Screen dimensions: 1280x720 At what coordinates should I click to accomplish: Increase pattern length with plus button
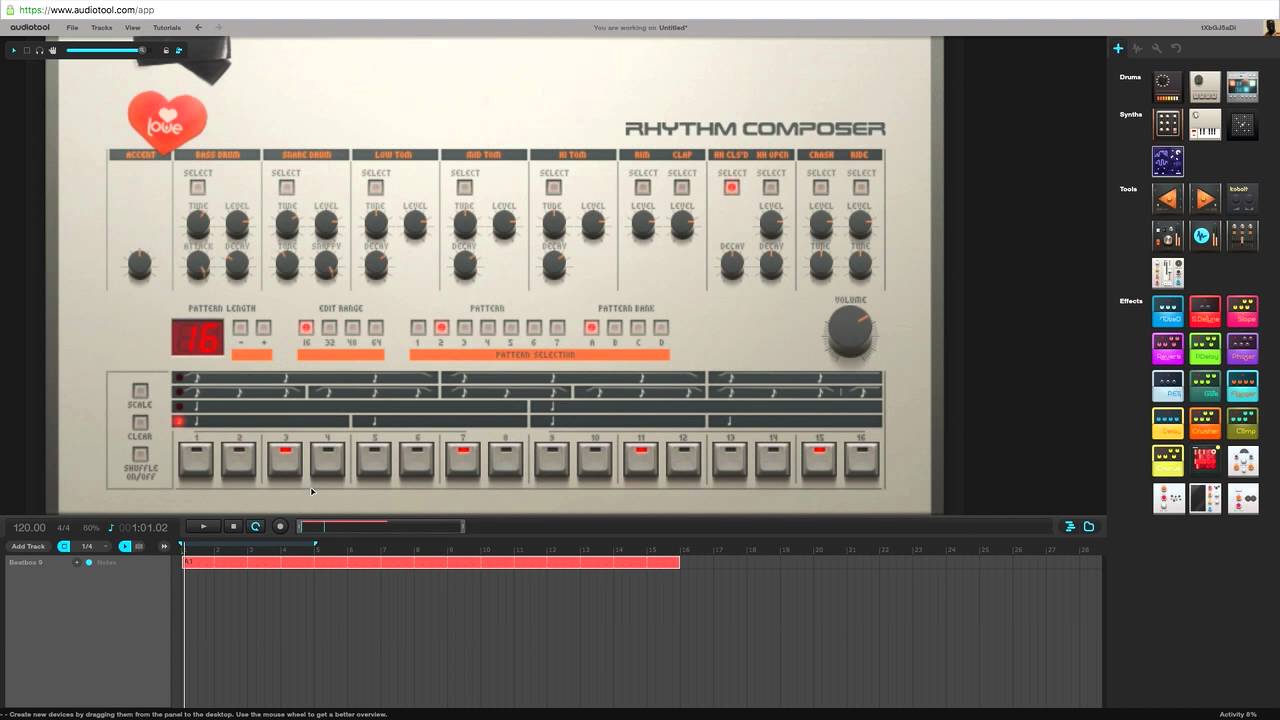coord(263,328)
